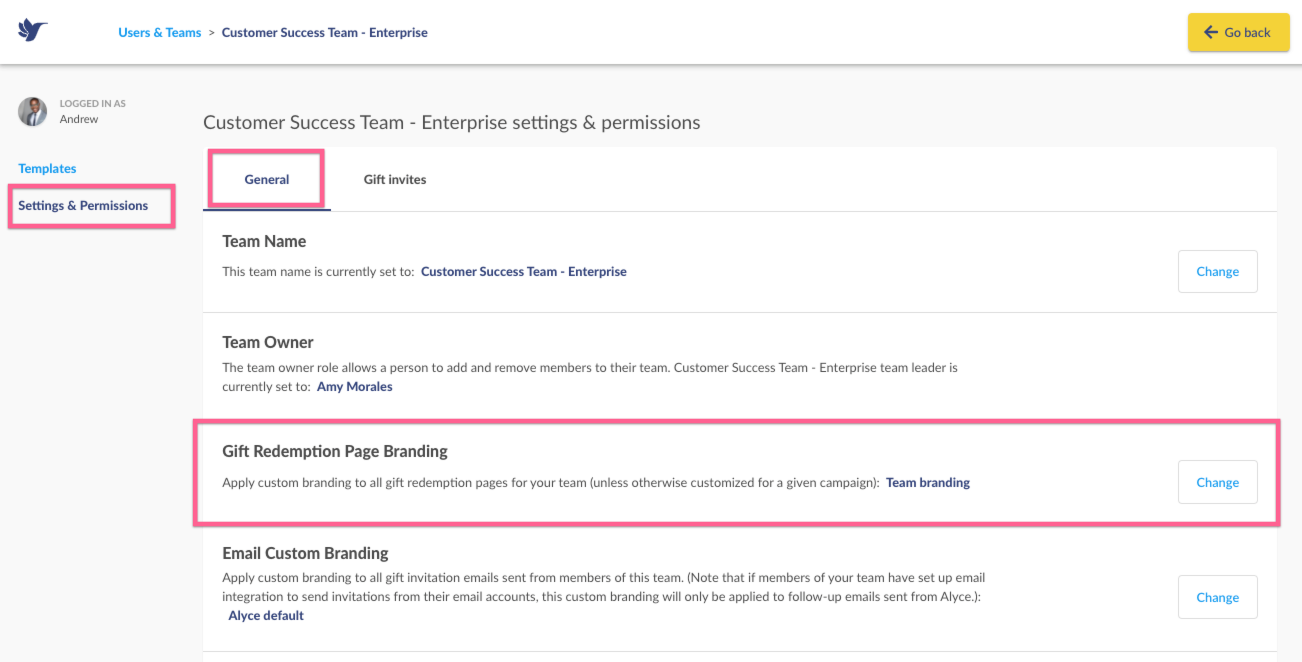Click the Team branding value text

point(928,482)
